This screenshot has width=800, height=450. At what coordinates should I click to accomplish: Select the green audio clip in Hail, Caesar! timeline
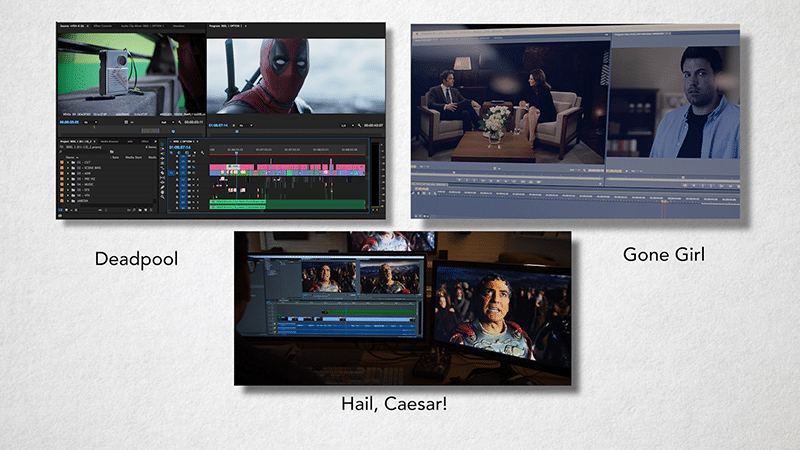pos(371,312)
